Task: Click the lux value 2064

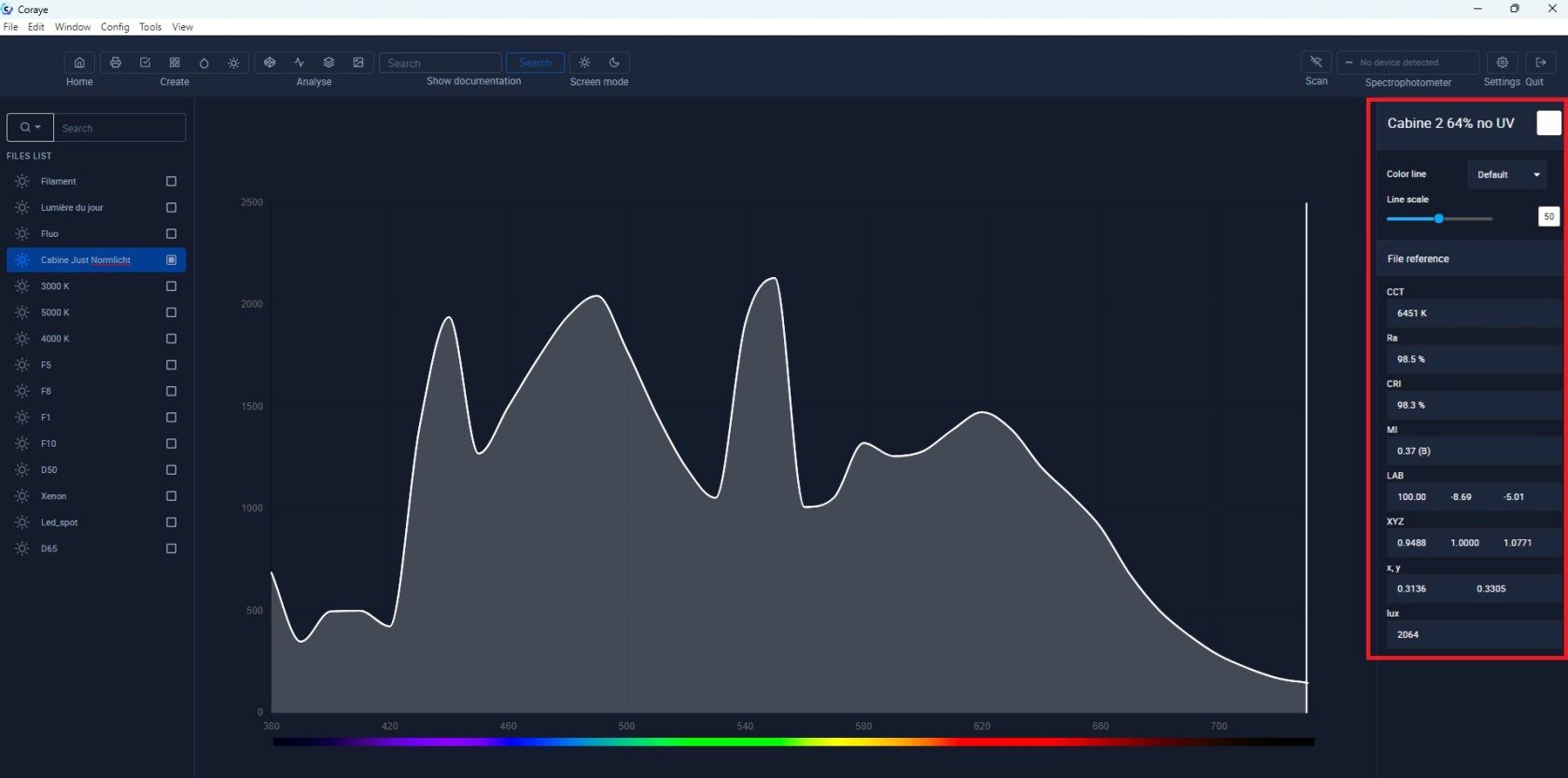Action: point(1473,634)
